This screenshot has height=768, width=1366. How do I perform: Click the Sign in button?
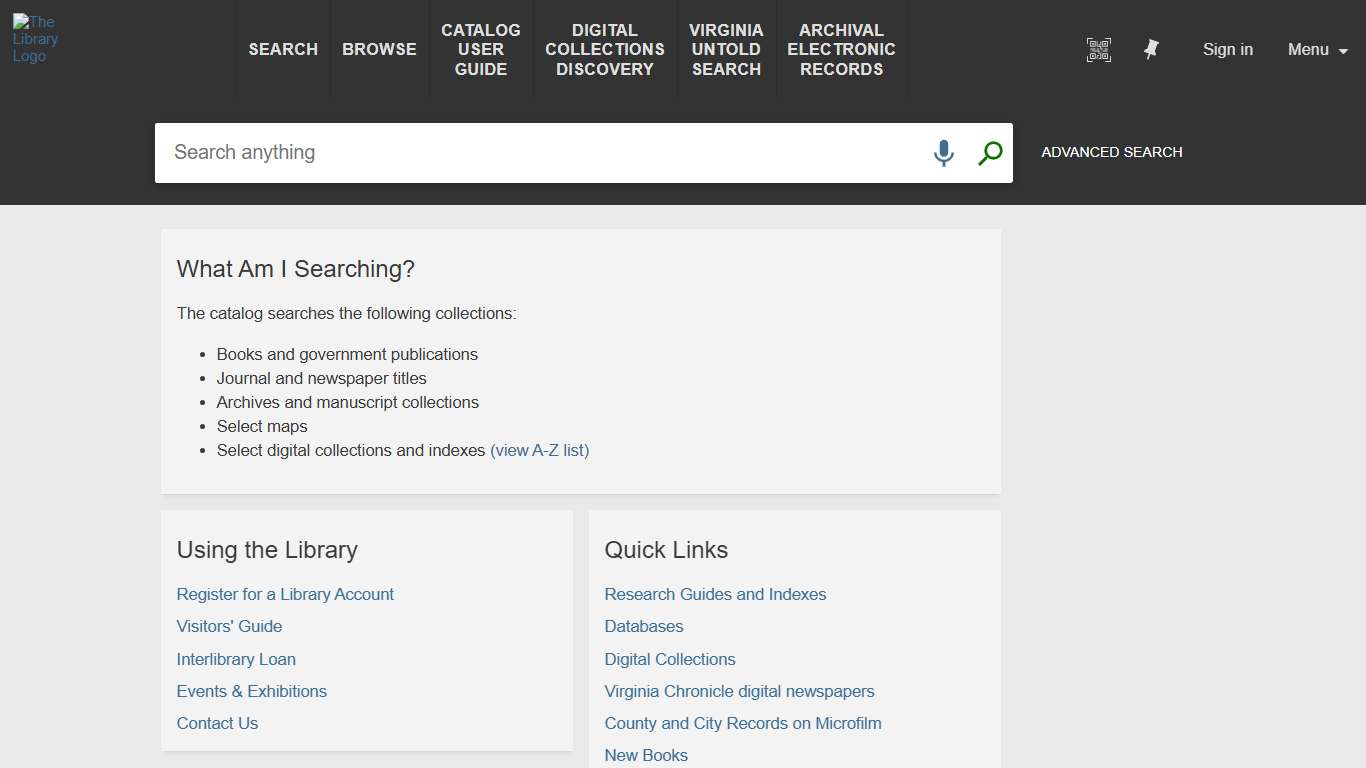point(1228,49)
